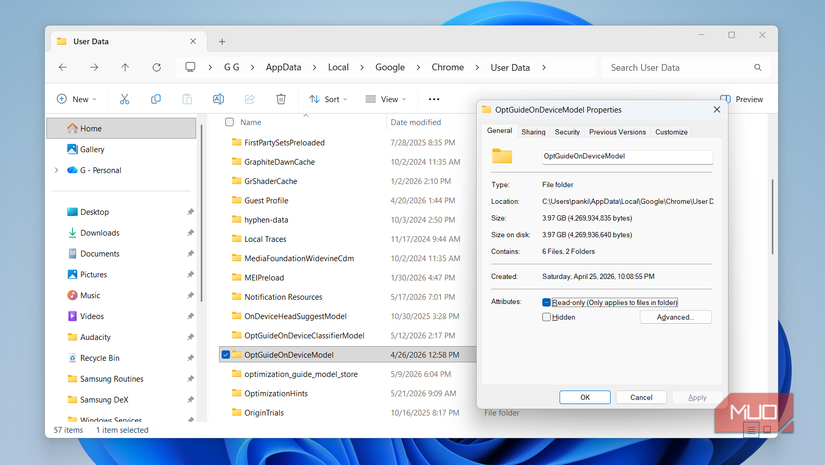Click the Paste clipboard icon

(187, 99)
